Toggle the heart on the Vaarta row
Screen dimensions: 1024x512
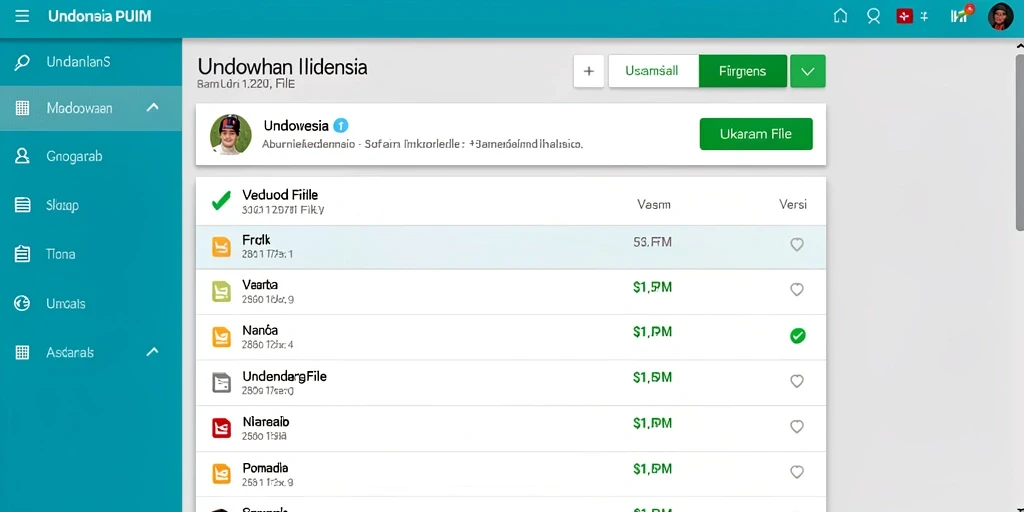(797, 289)
